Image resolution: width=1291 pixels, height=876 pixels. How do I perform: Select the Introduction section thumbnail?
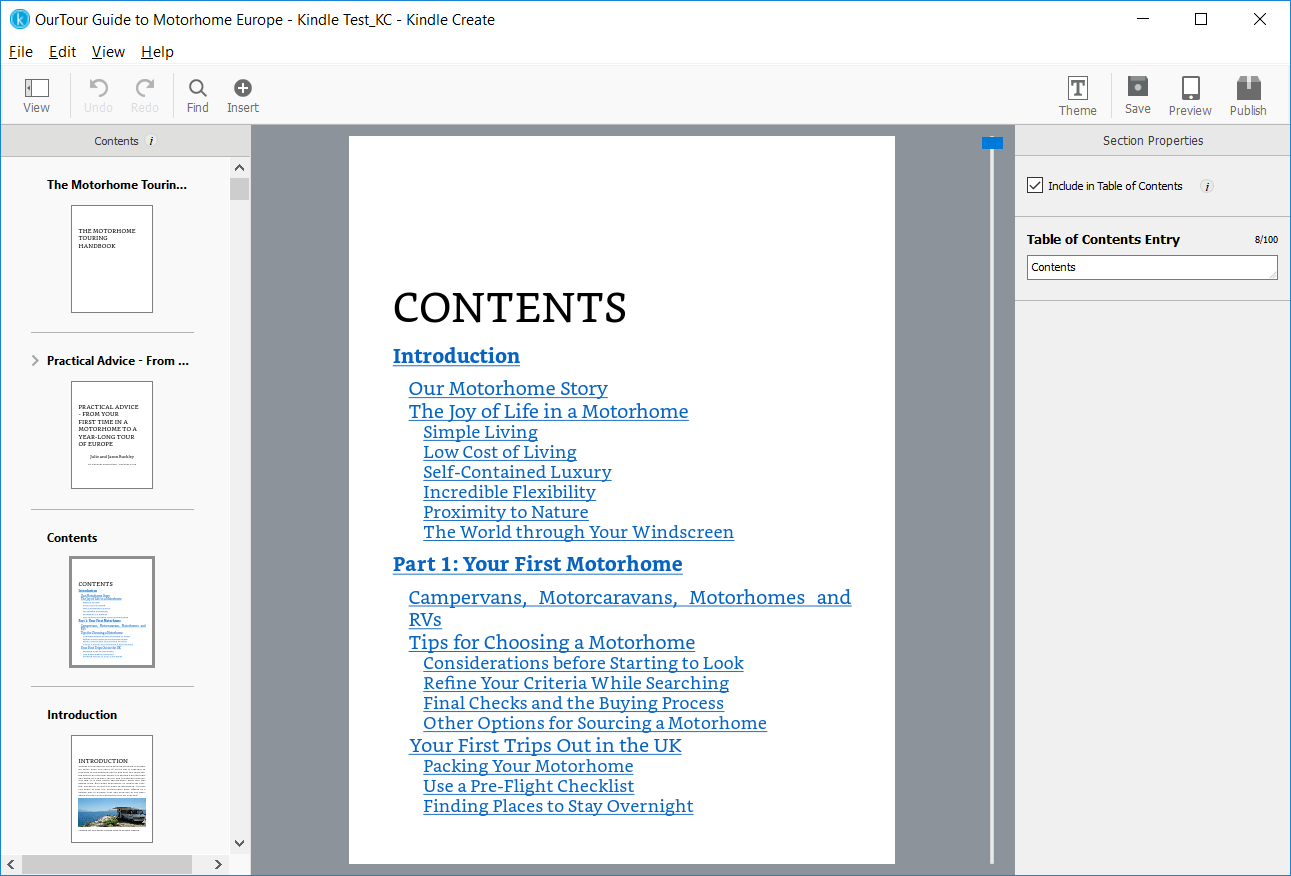point(112,789)
